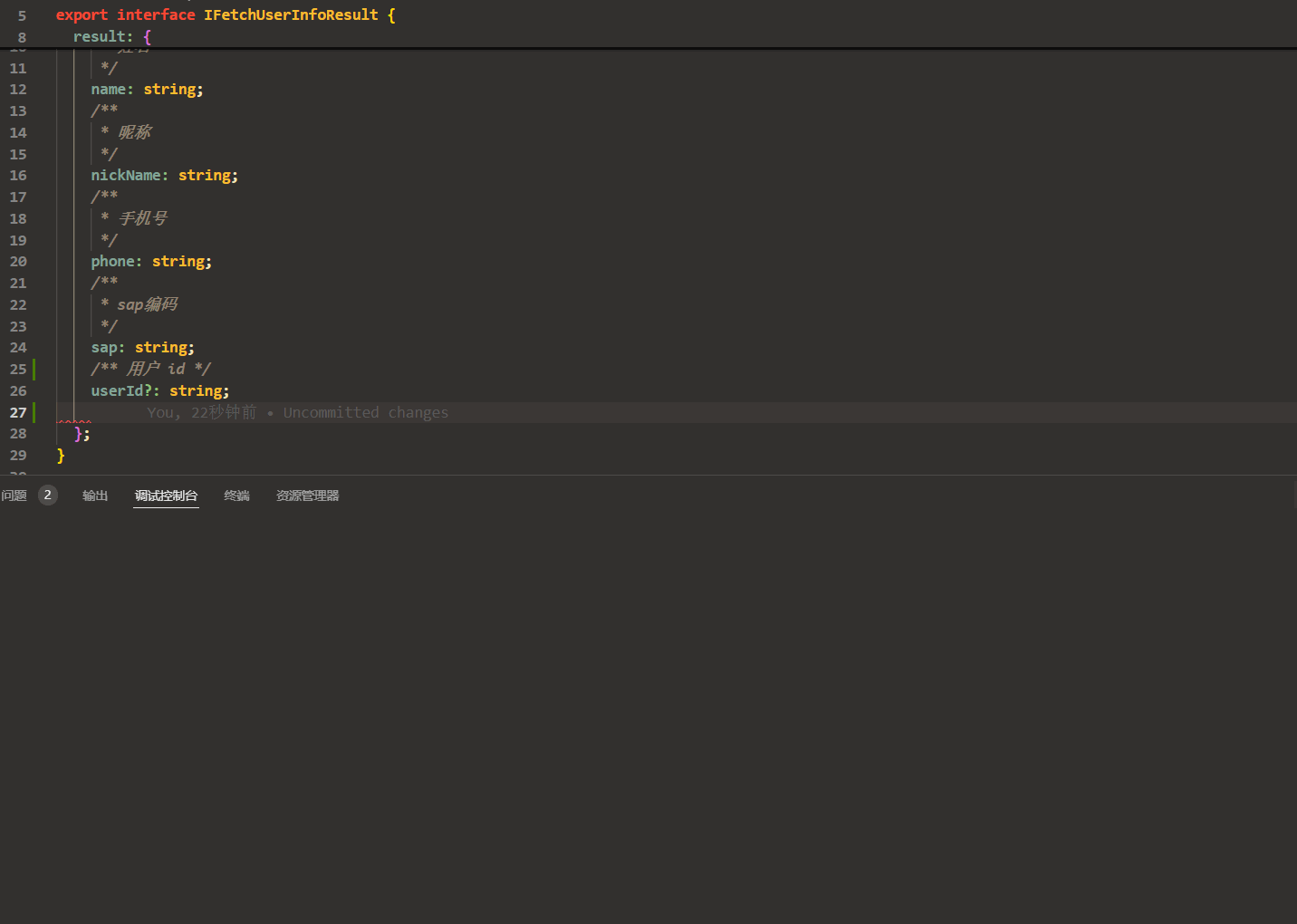Image resolution: width=1297 pixels, height=924 pixels.
Task: Click line number 16 to select nickName line
Action: (x=18, y=175)
